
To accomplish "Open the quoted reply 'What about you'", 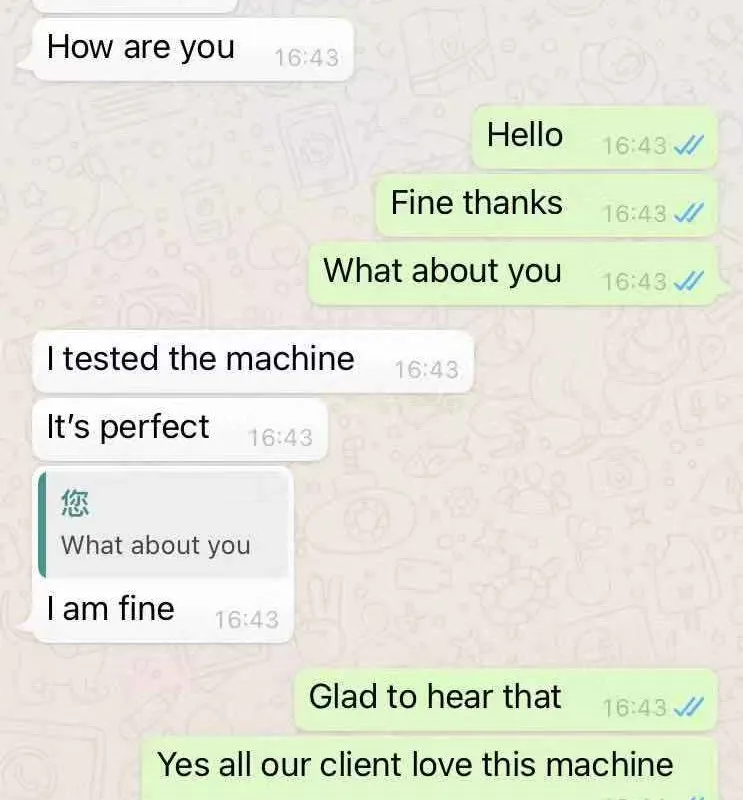I will (x=163, y=524).
